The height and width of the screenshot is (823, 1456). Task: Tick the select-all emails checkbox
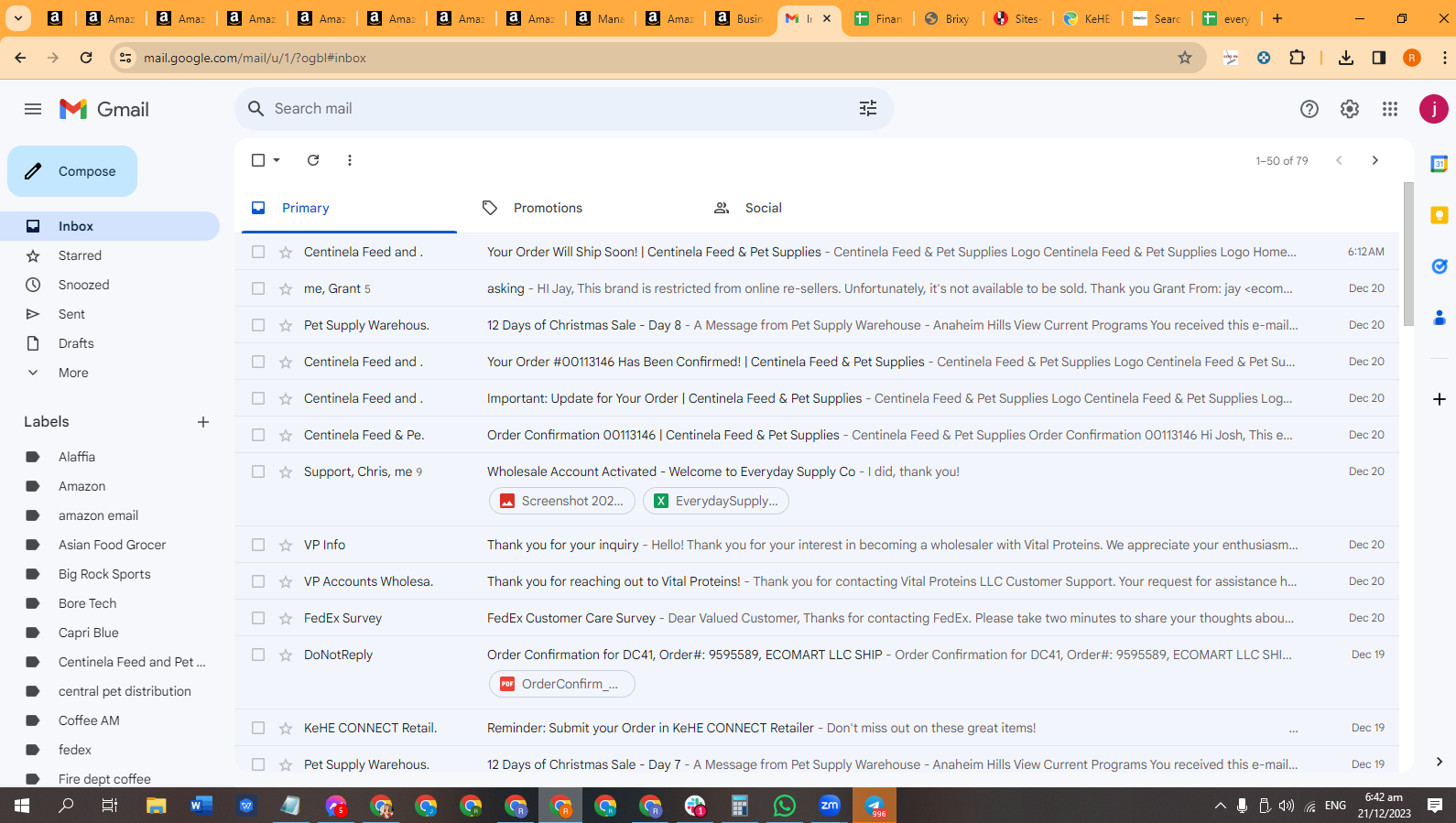[x=258, y=160]
